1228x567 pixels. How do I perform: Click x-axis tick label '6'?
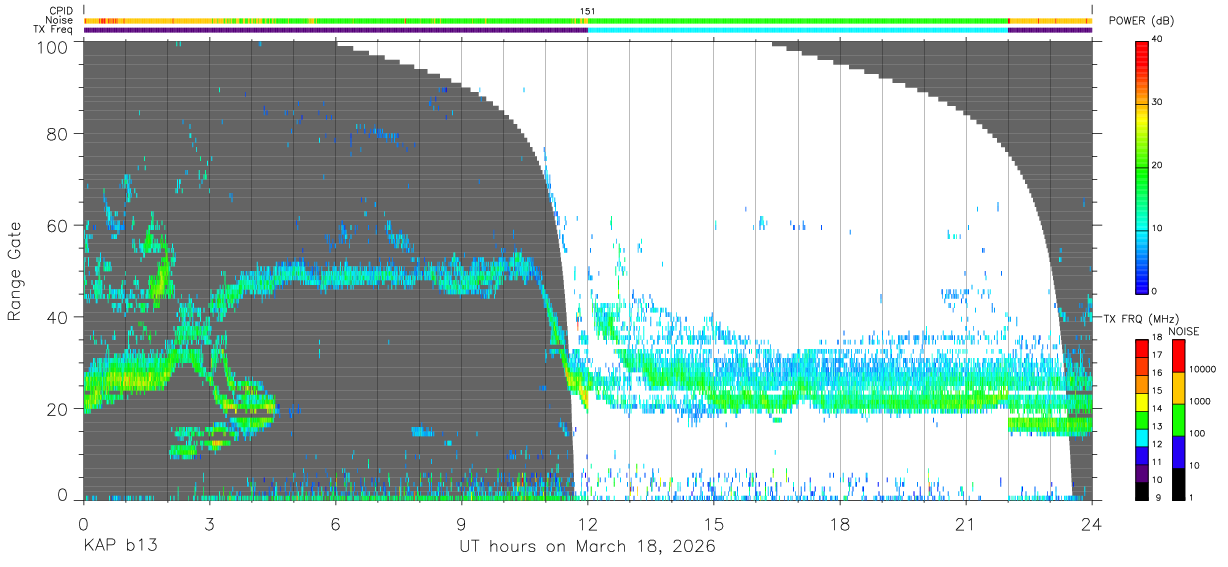point(336,524)
